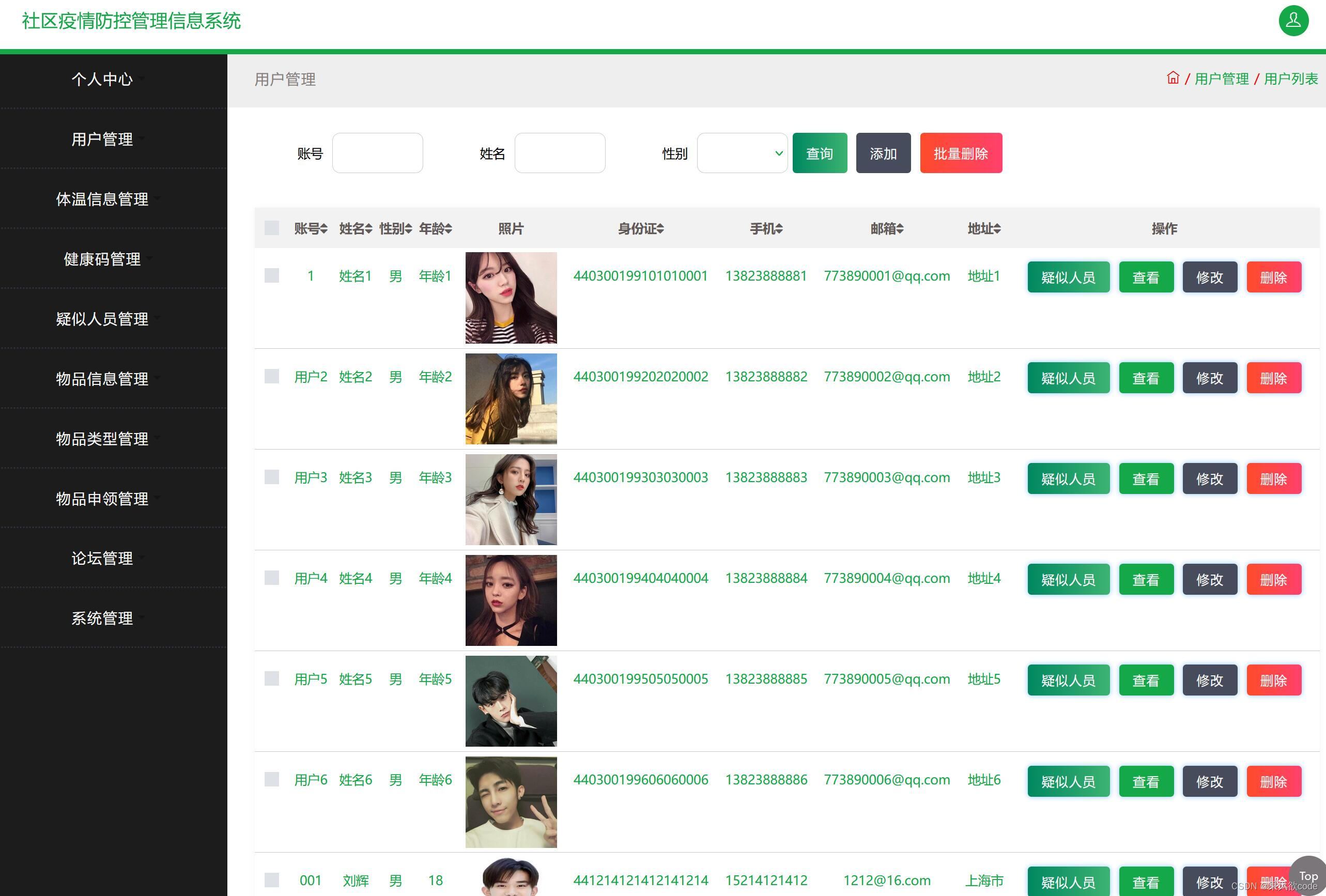The image size is (1326, 896).
Task: Sort table by 年龄 sort icon
Action: (x=449, y=229)
